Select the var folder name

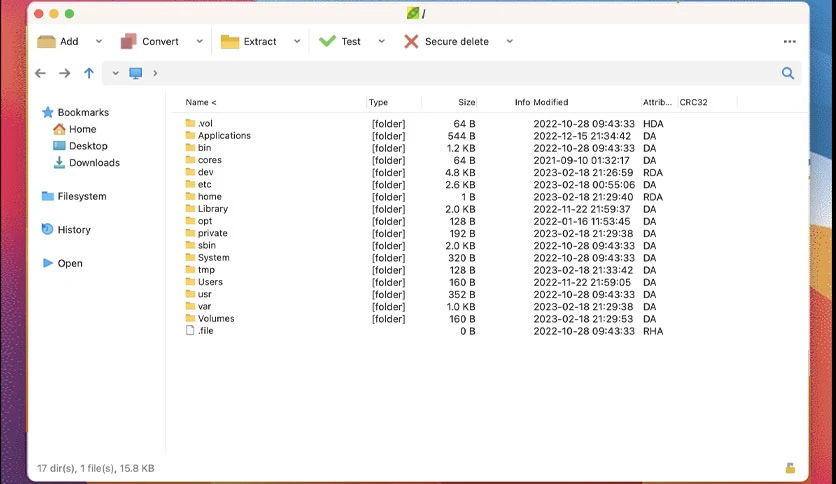coord(204,306)
